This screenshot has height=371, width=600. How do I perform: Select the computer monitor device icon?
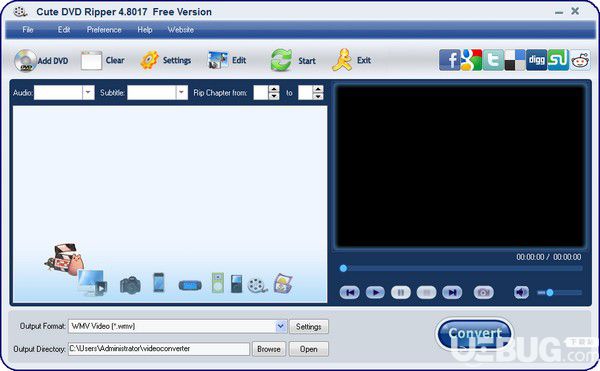(92, 283)
